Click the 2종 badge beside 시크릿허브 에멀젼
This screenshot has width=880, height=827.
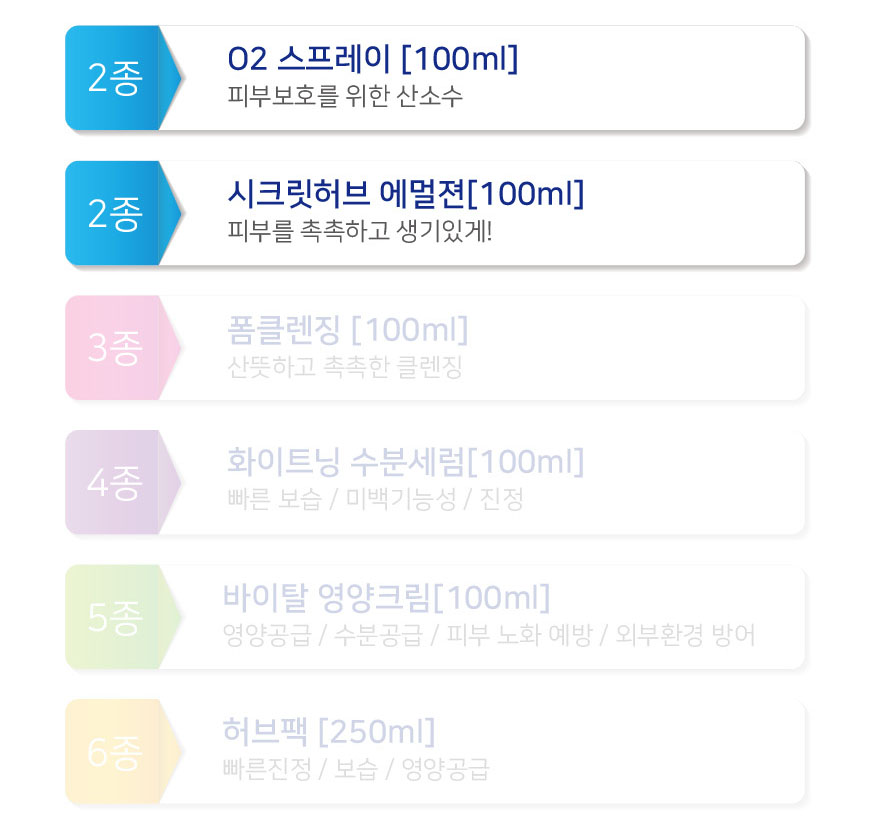coord(115,214)
